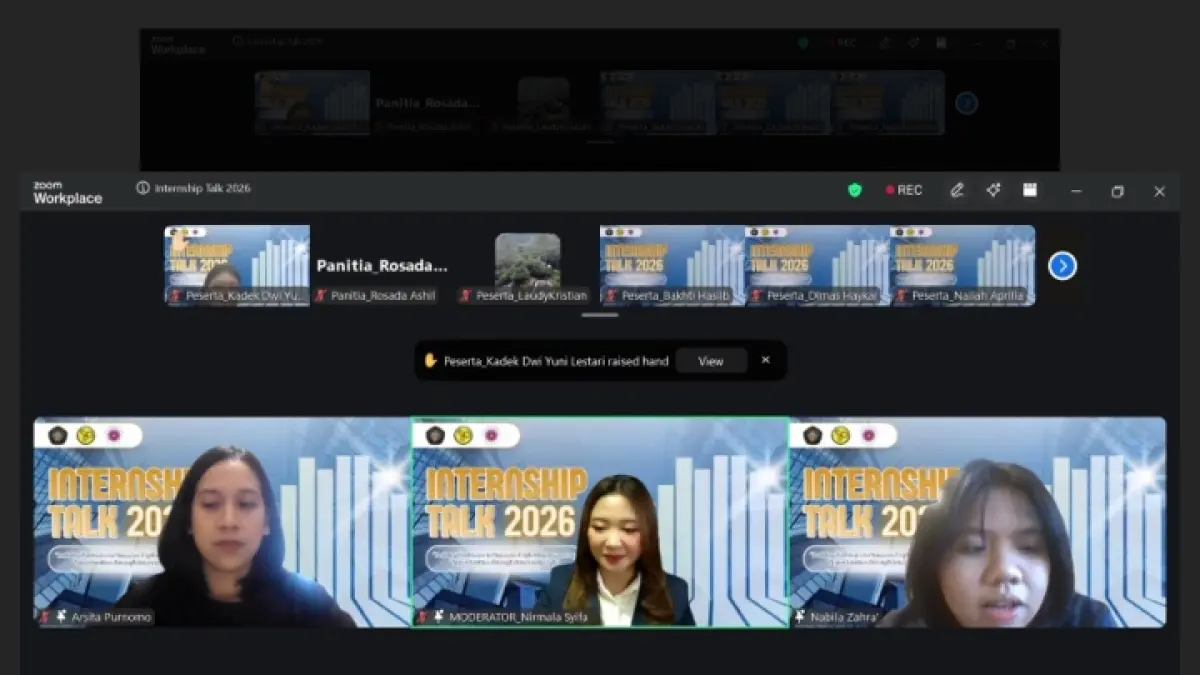The width and height of the screenshot is (1200, 675).
Task: Click the REC recording indicator
Action: [904, 190]
